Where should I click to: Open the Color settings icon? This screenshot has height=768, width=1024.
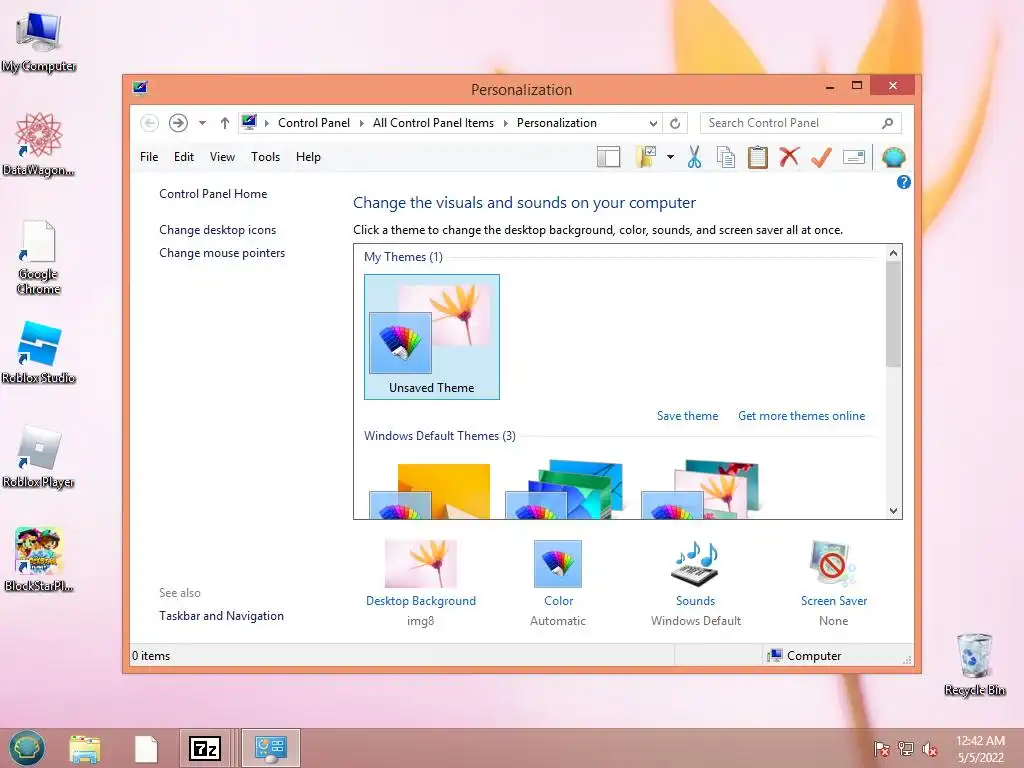pos(558,564)
